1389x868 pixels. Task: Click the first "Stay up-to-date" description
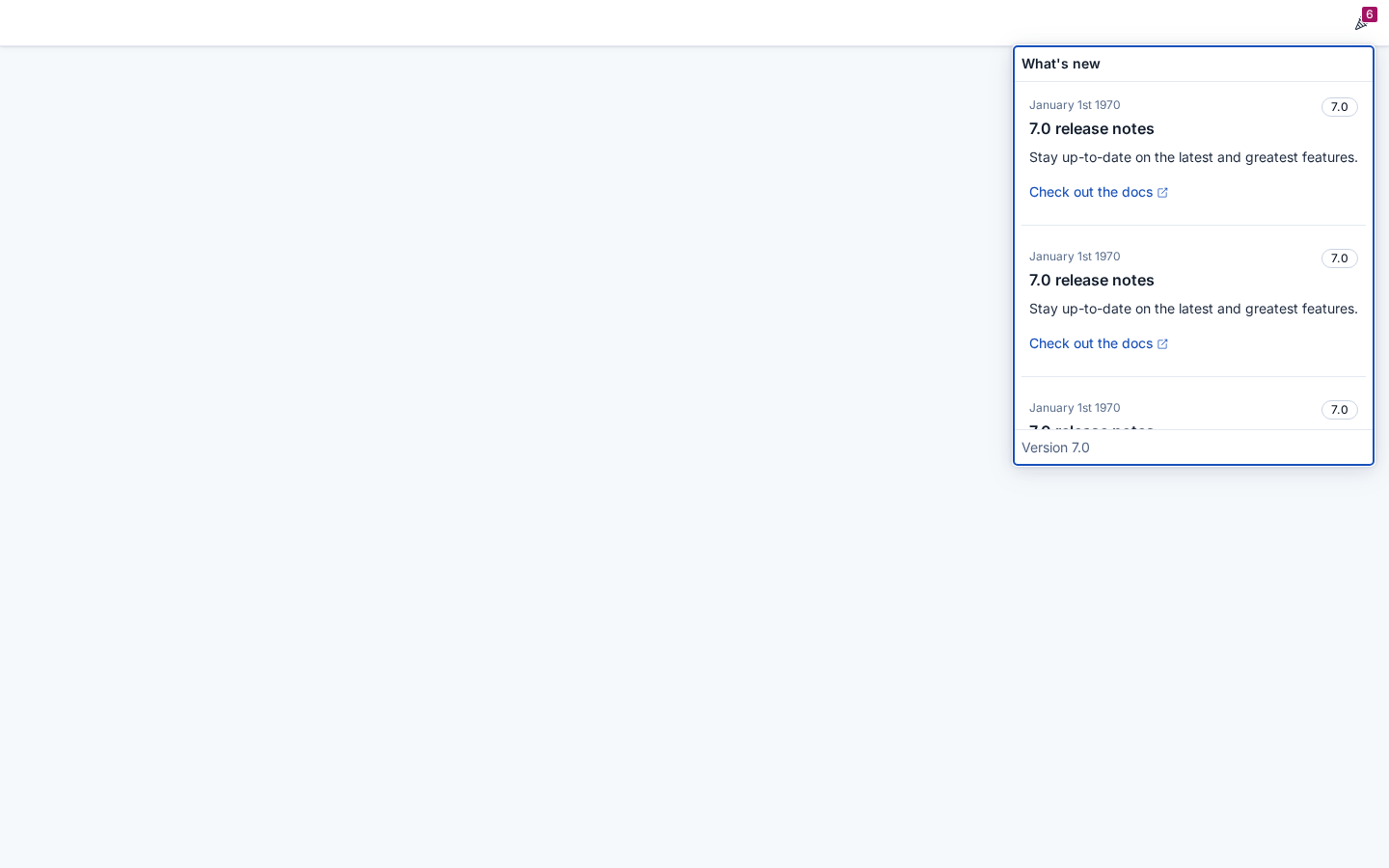[x=1193, y=157]
